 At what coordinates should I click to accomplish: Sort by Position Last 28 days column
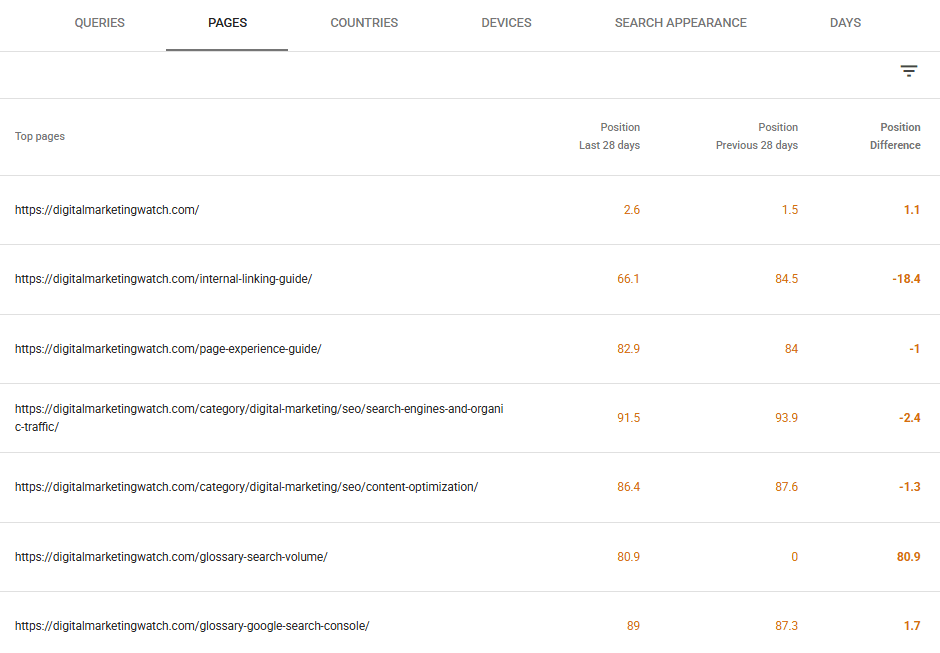pyautogui.click(x=609, y=136)
